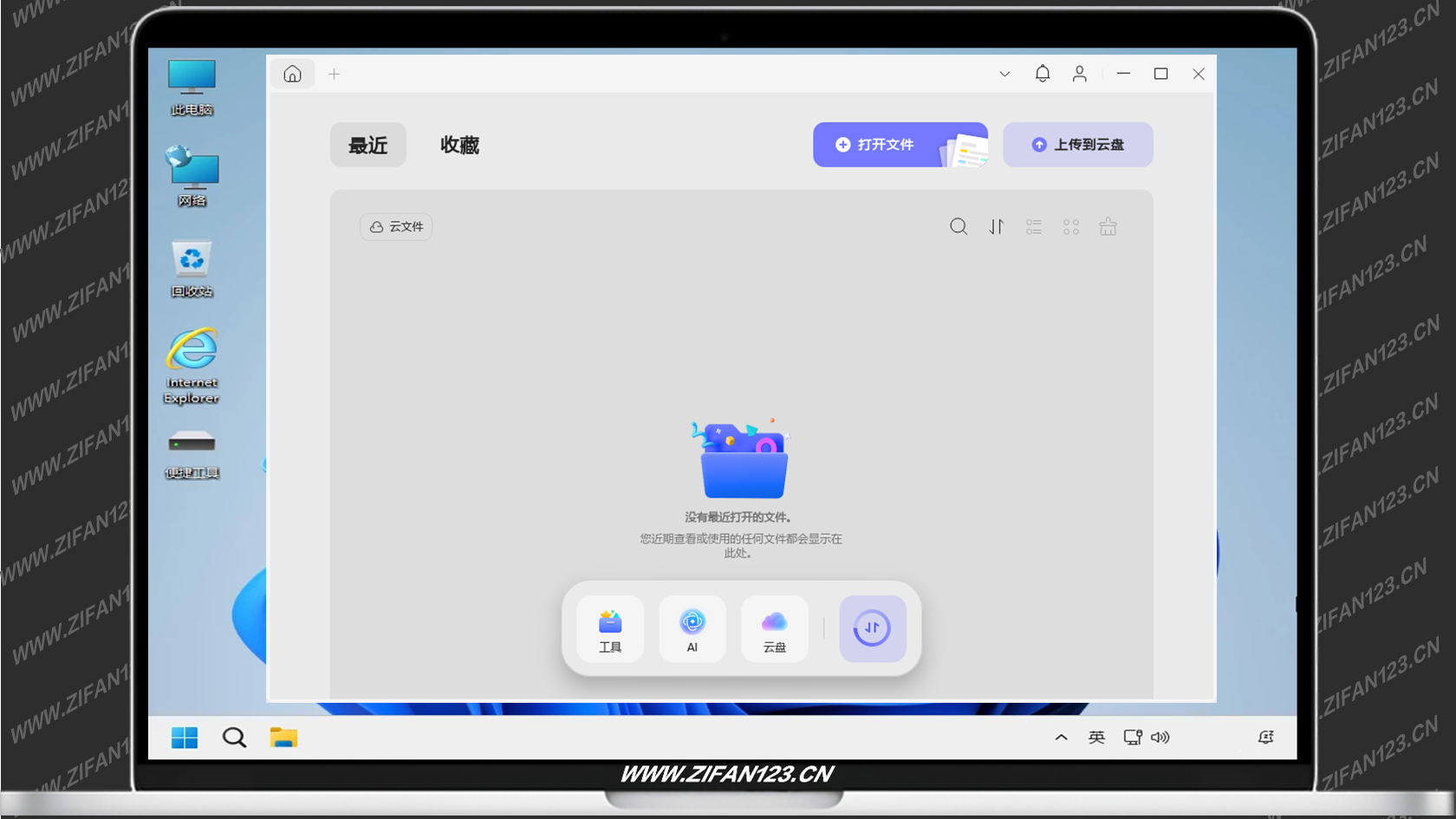Open the network tray icon
Screen dimensions: 1456x819
coord(1133,738)
